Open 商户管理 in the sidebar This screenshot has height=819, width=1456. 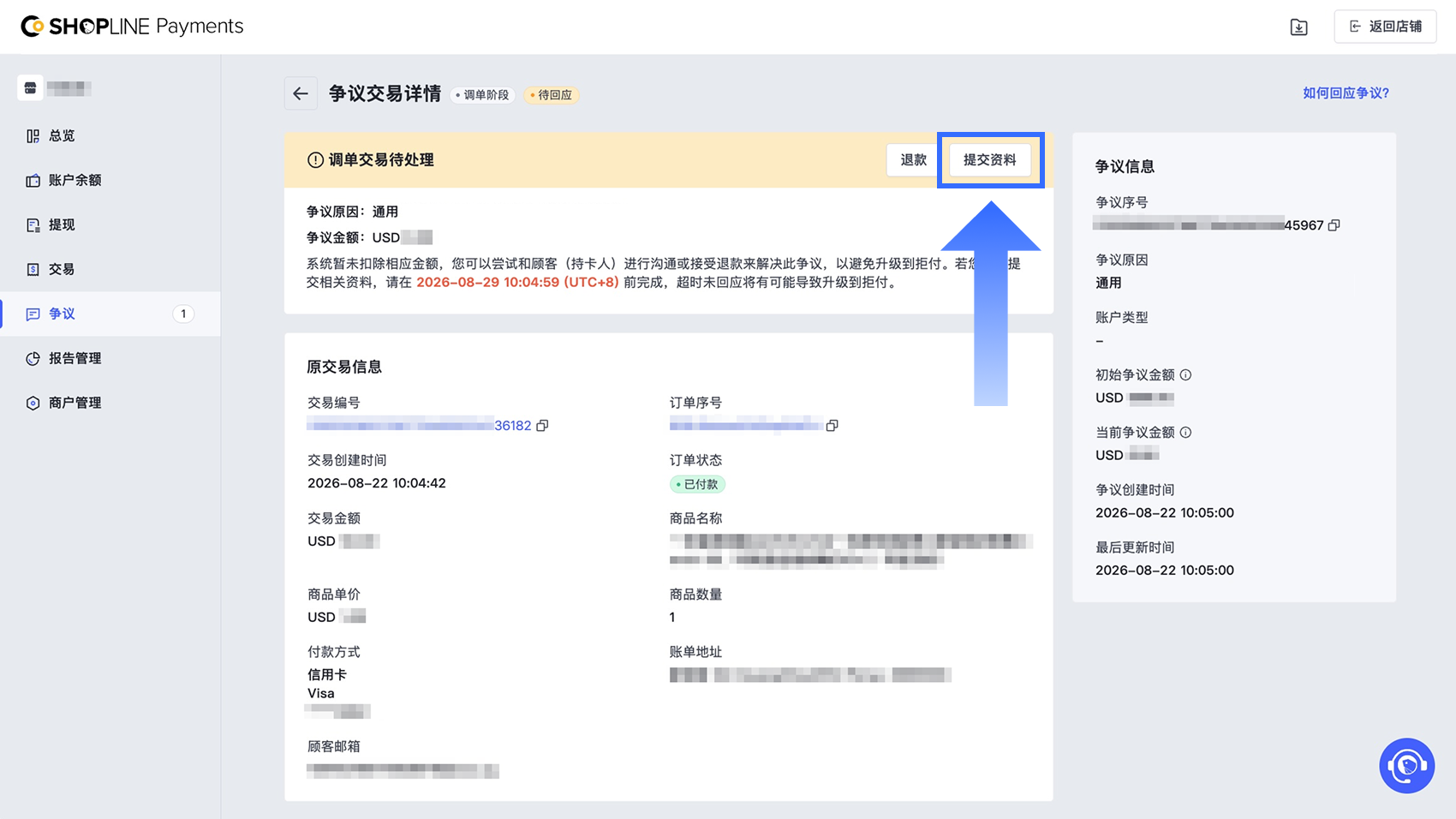(x=110, y=403)
